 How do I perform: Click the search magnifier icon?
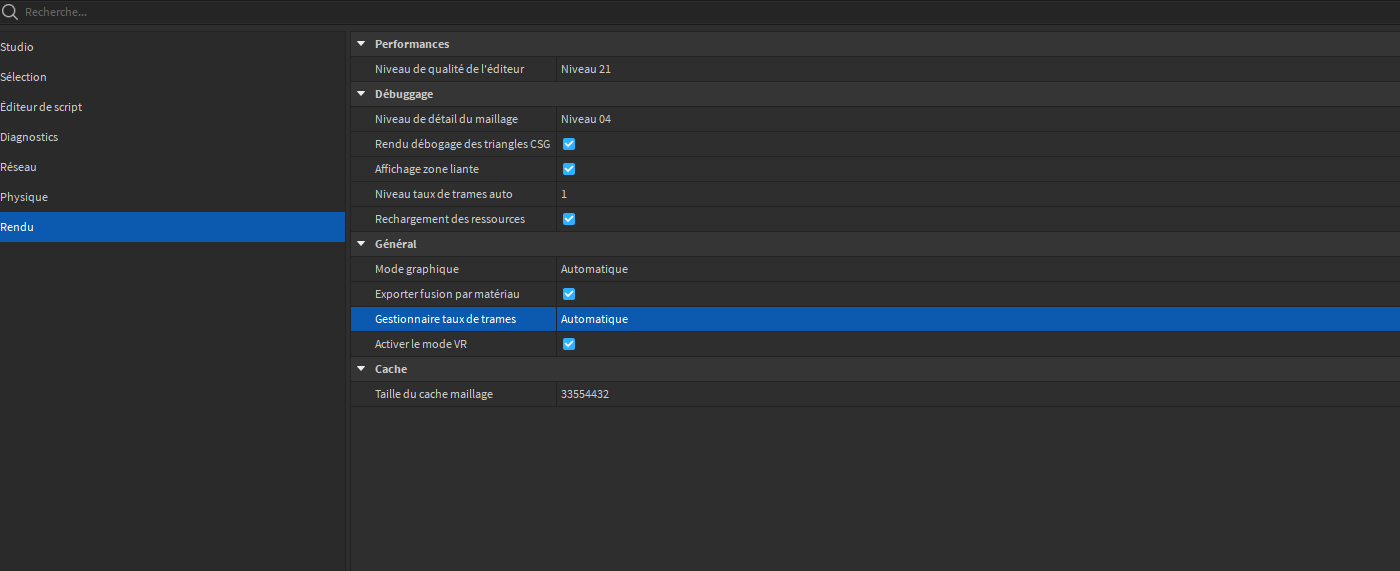10,12
